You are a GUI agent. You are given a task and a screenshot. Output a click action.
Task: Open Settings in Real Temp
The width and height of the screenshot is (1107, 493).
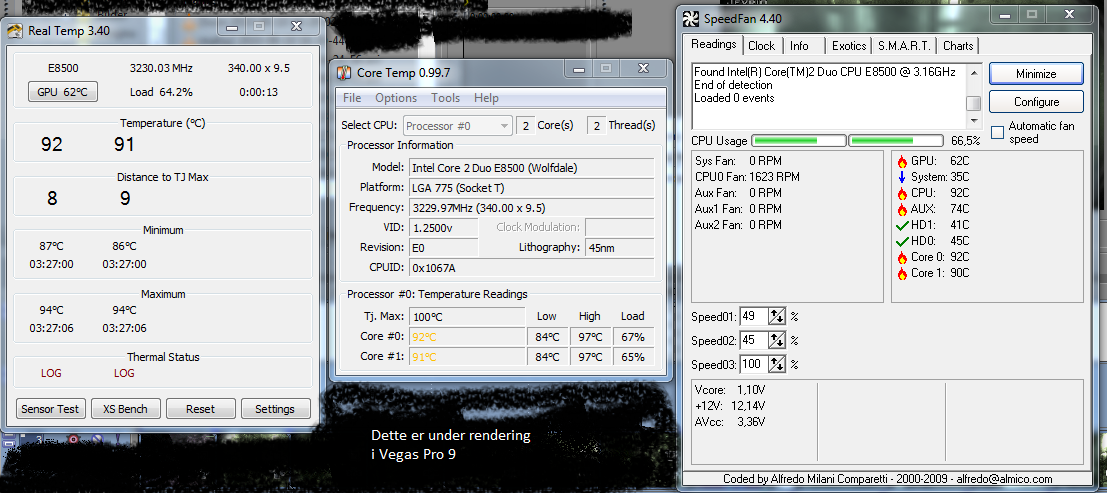pos(275,408)
